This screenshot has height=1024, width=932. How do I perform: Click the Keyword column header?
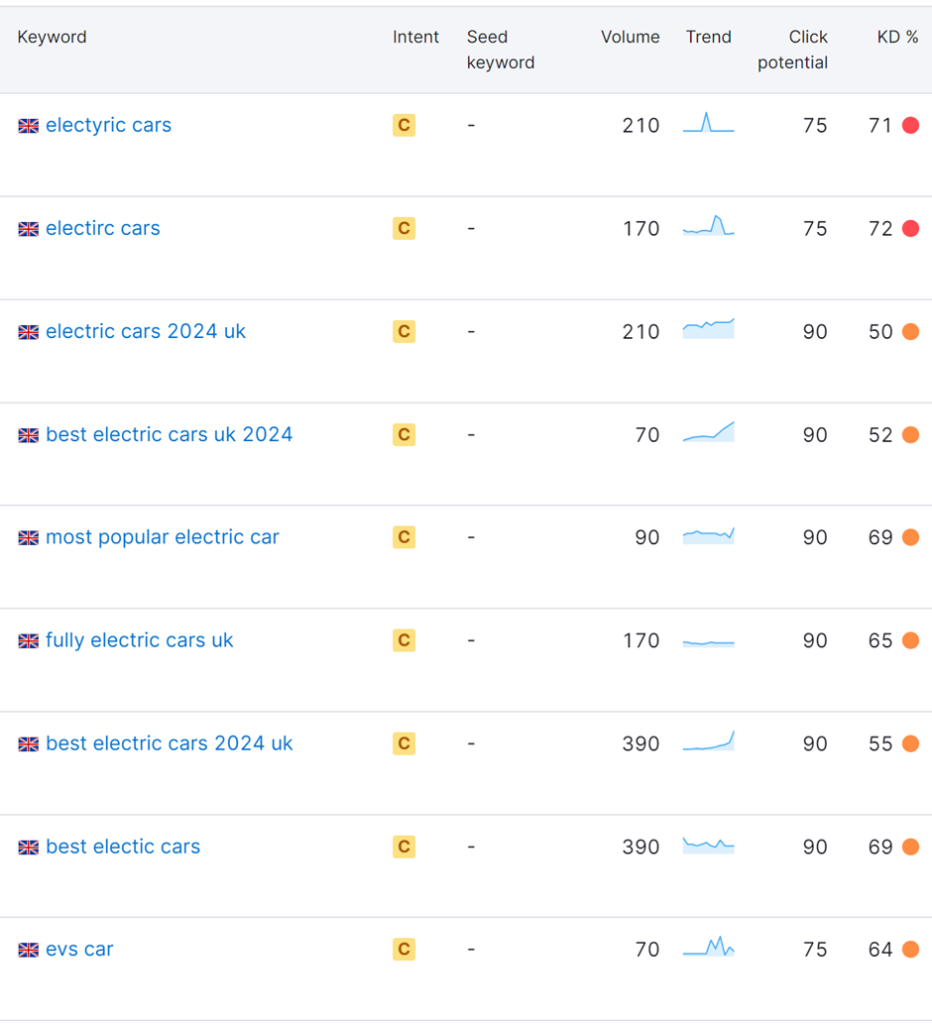coord(51,37)
